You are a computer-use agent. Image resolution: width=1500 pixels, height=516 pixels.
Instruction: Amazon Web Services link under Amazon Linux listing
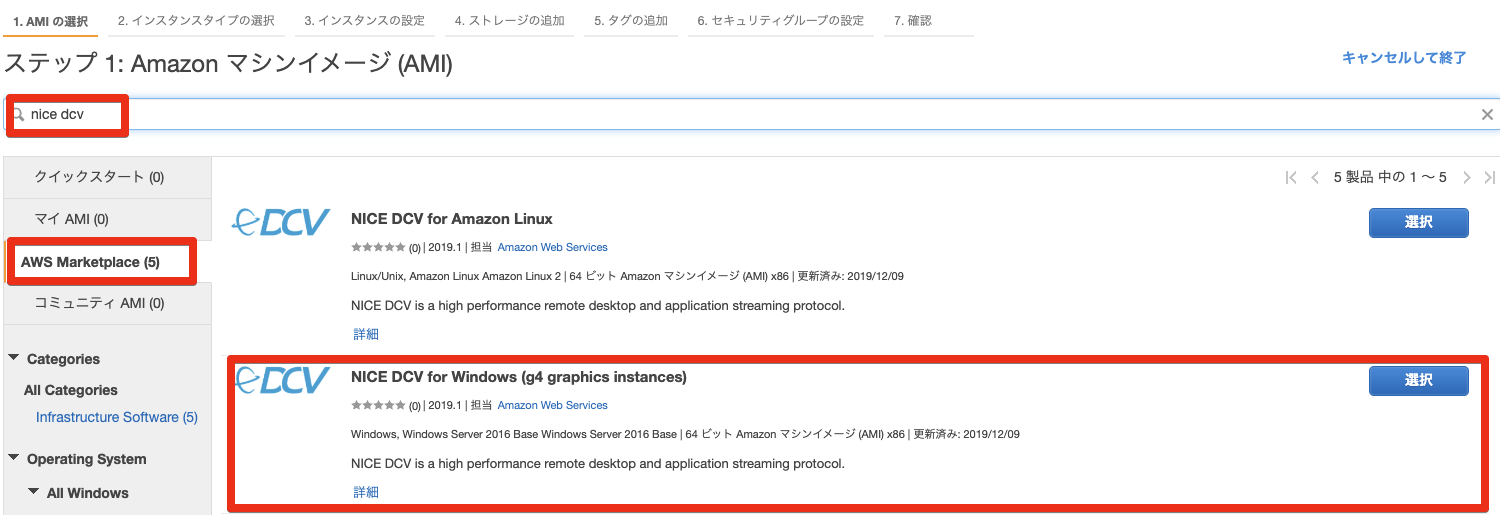(552, 247)
